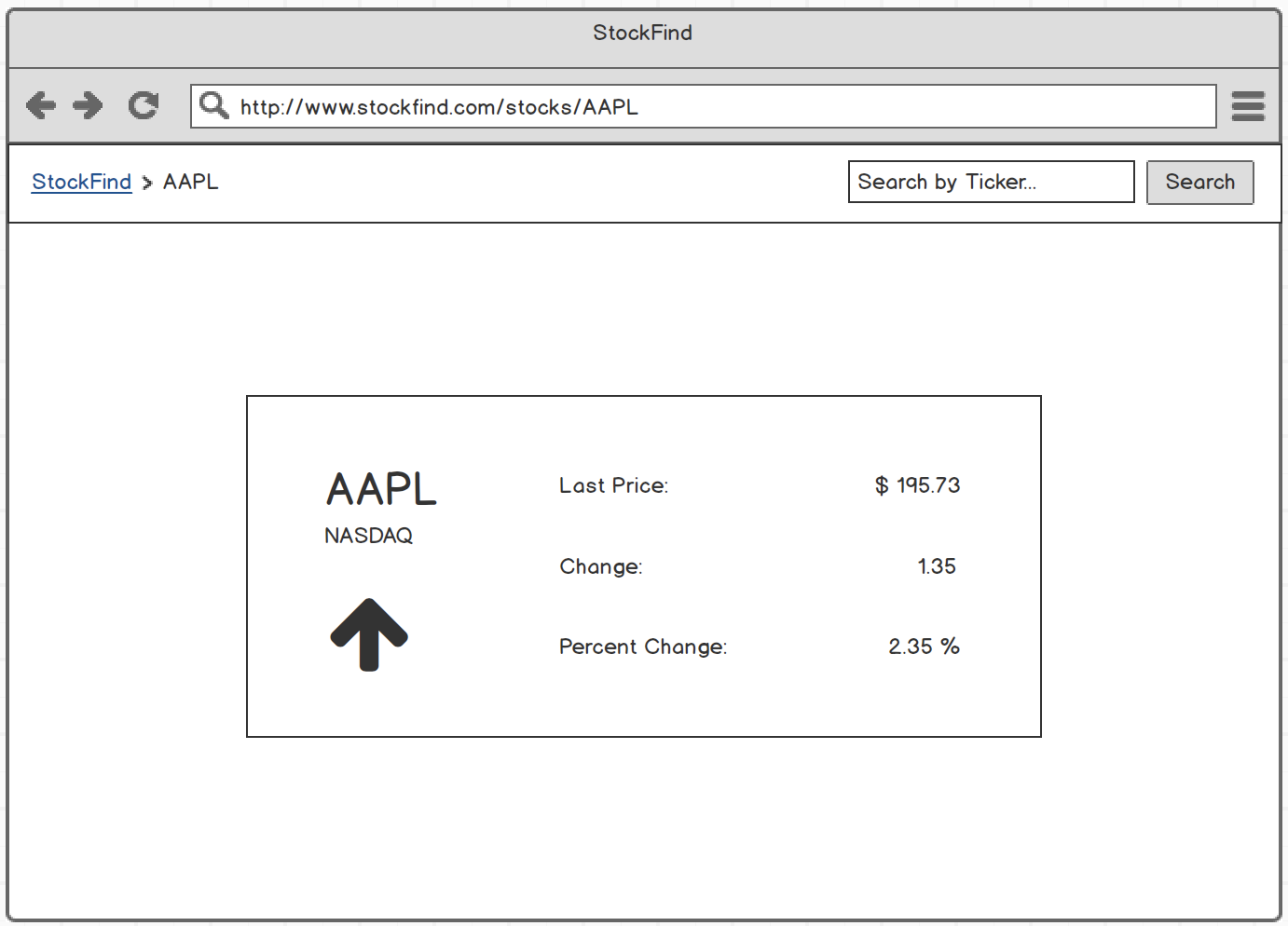The width and height of the screenshot is (1288, 926).
Task: Reload the page with the refresh icon
Action: (144, 105)
